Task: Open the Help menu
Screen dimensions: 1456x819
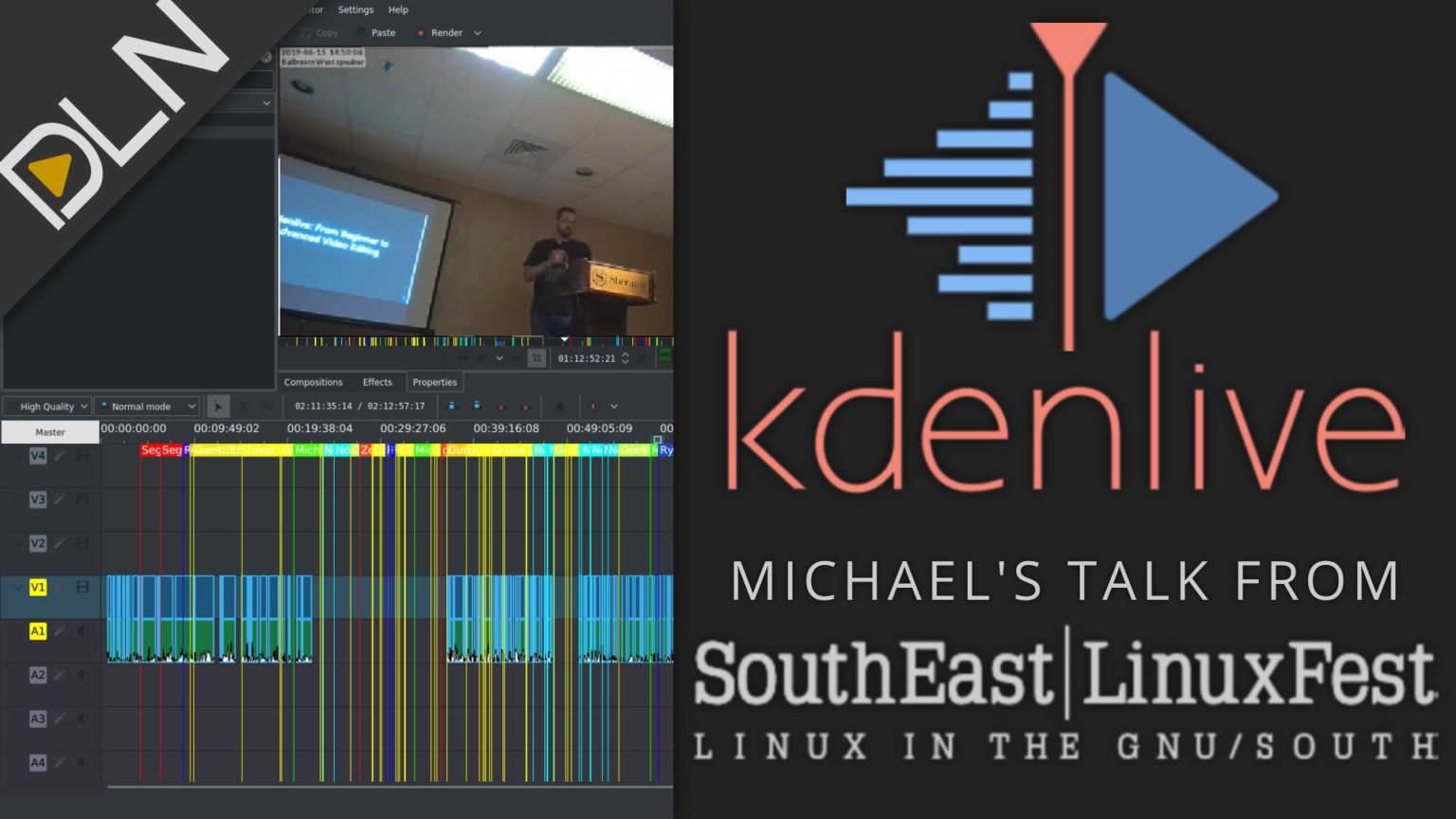Action: pos(398,9)
